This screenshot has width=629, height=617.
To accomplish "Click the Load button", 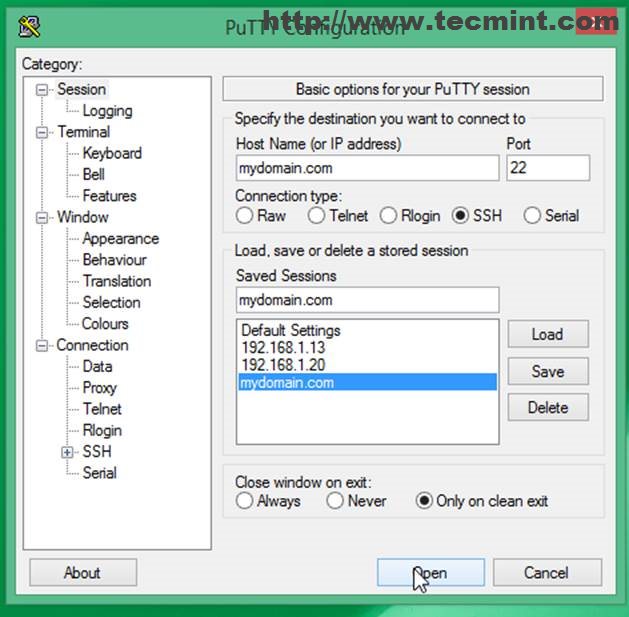I will (548, 334).
